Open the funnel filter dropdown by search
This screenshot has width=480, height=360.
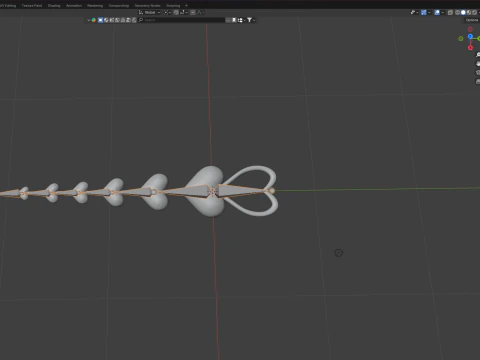coord(251,20)
